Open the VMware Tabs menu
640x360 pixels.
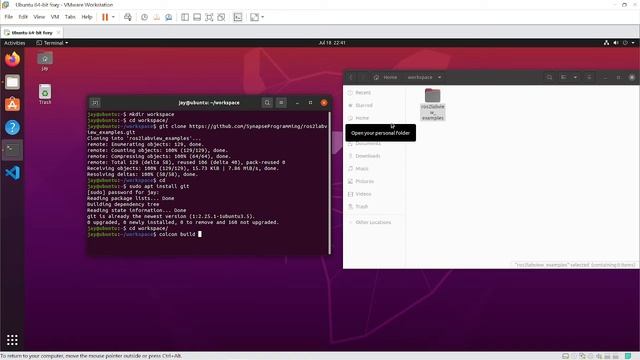tap(70, 17)
